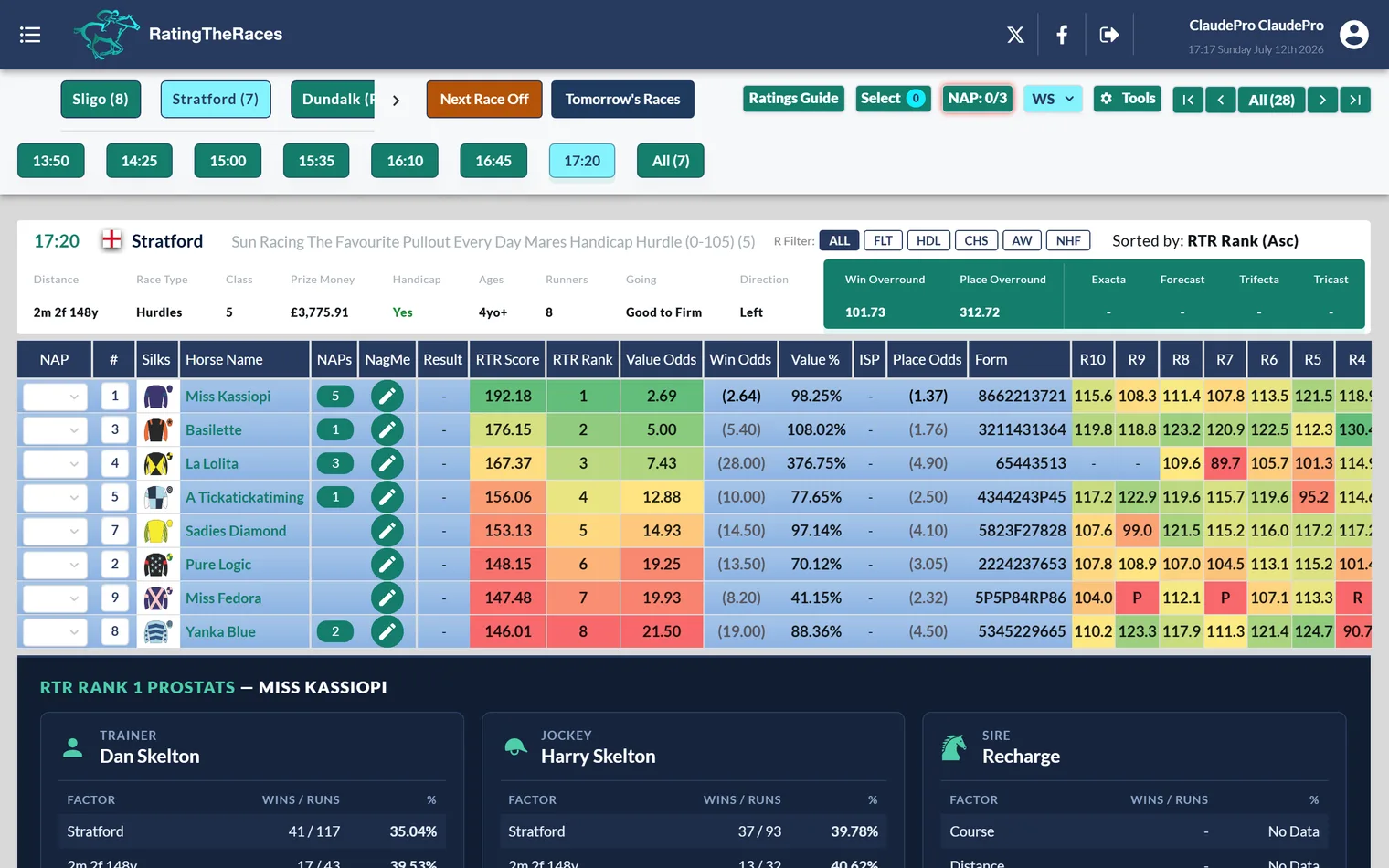Switch to the Dundalk meeting tab

[x=333, y=100]
